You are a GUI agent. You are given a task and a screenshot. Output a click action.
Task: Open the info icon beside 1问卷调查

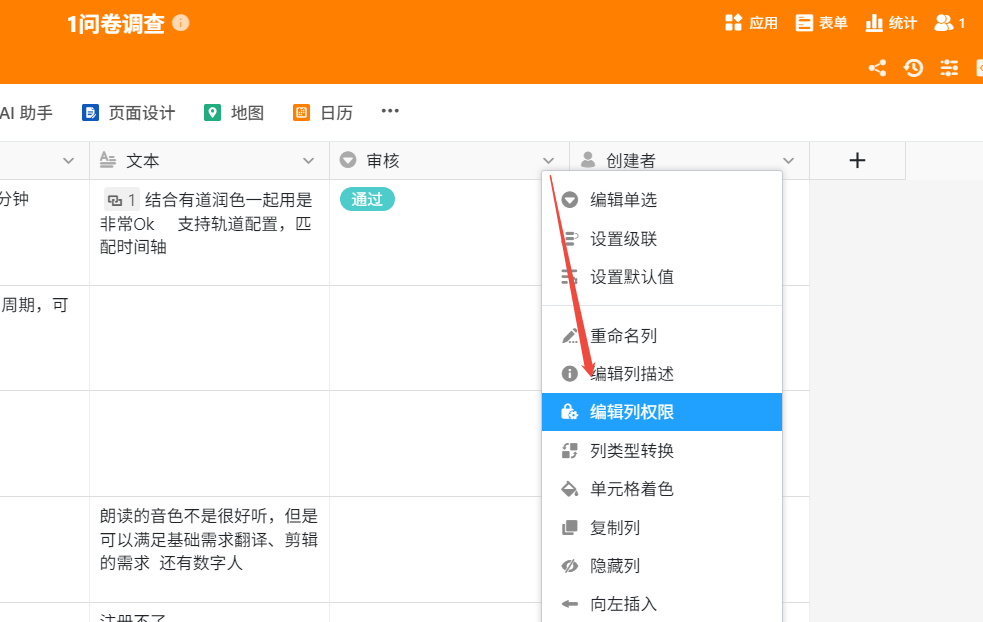click(181, 23)
